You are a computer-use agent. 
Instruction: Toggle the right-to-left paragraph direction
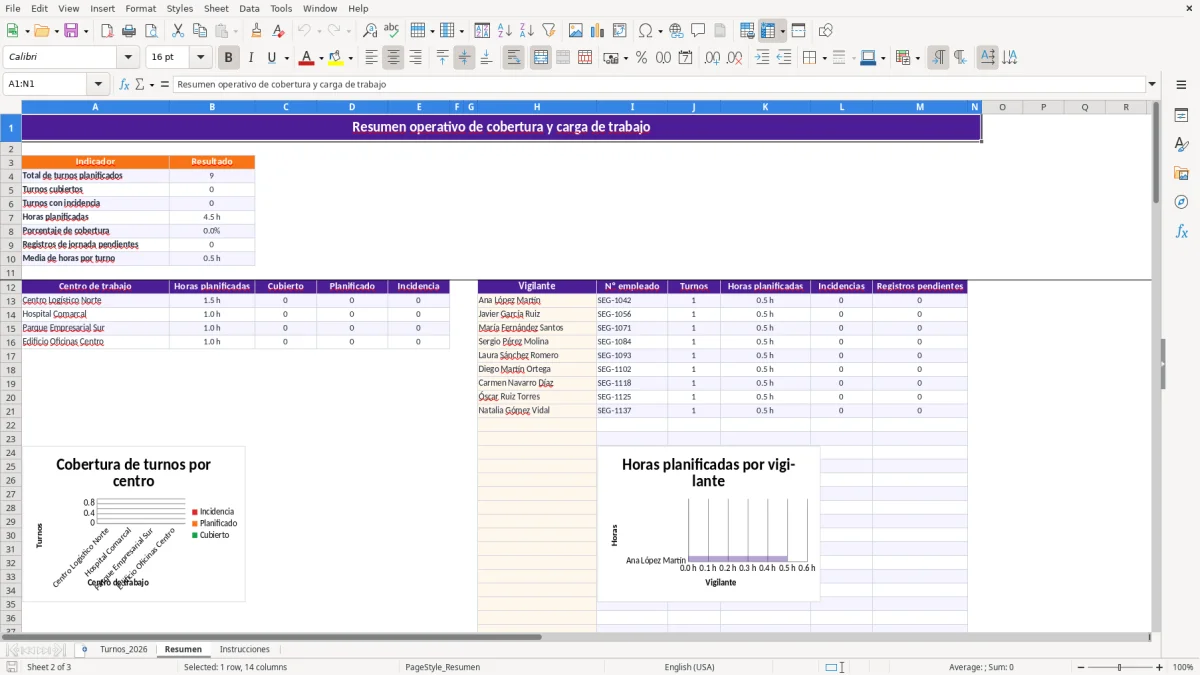point(960,58)
